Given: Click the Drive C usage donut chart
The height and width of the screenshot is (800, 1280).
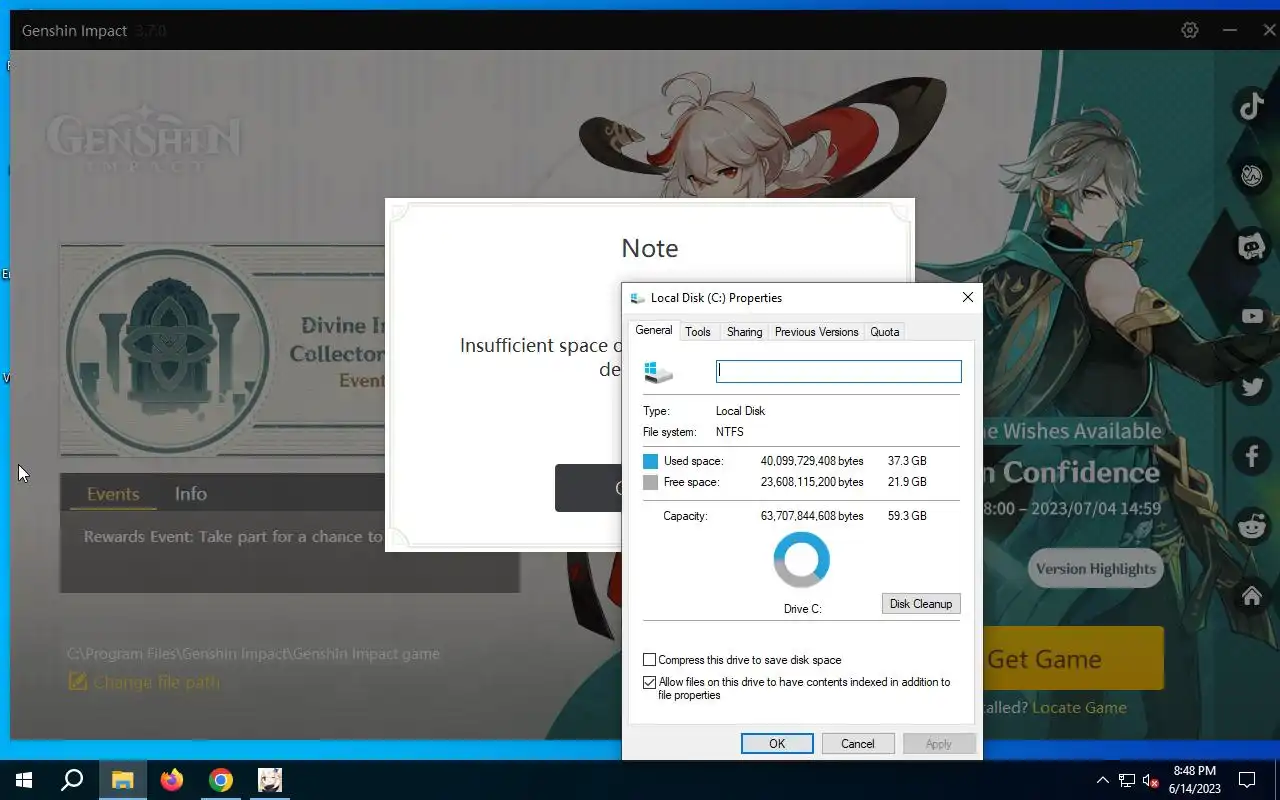Looking at the screenshot, I should [802, 560].
